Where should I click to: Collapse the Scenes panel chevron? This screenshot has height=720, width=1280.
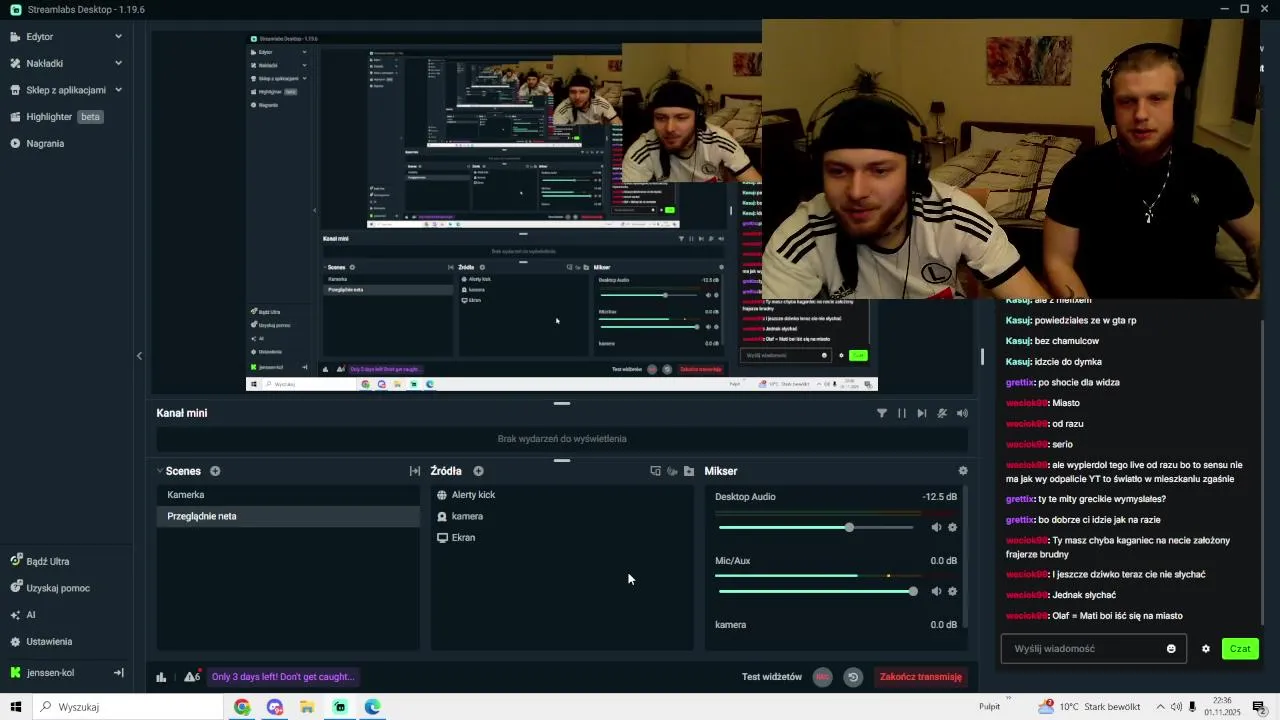pos(160,471)
